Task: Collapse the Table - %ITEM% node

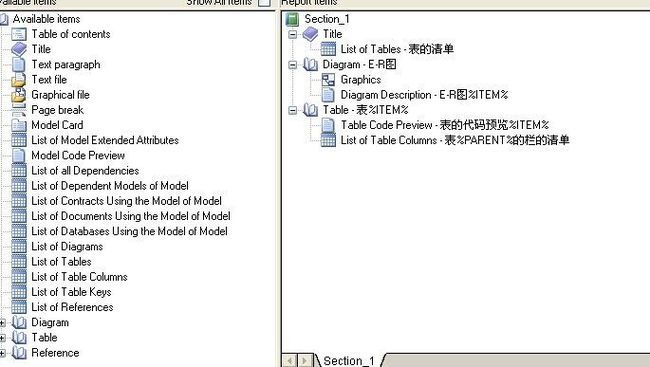Action: pyautogui.click(x=293, y=110)
